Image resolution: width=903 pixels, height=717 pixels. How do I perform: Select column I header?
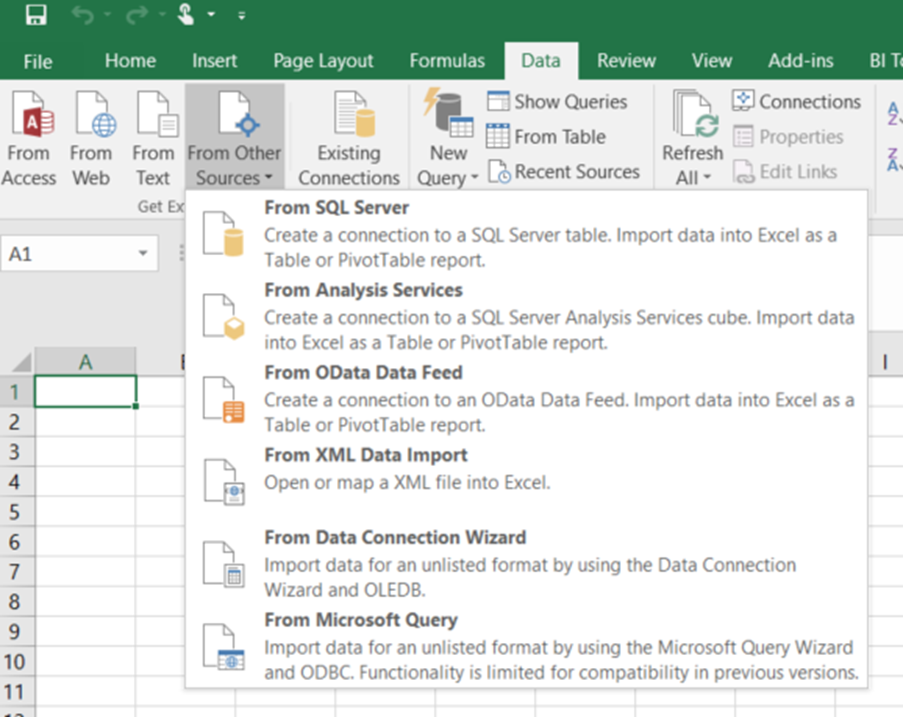(885, 362)
